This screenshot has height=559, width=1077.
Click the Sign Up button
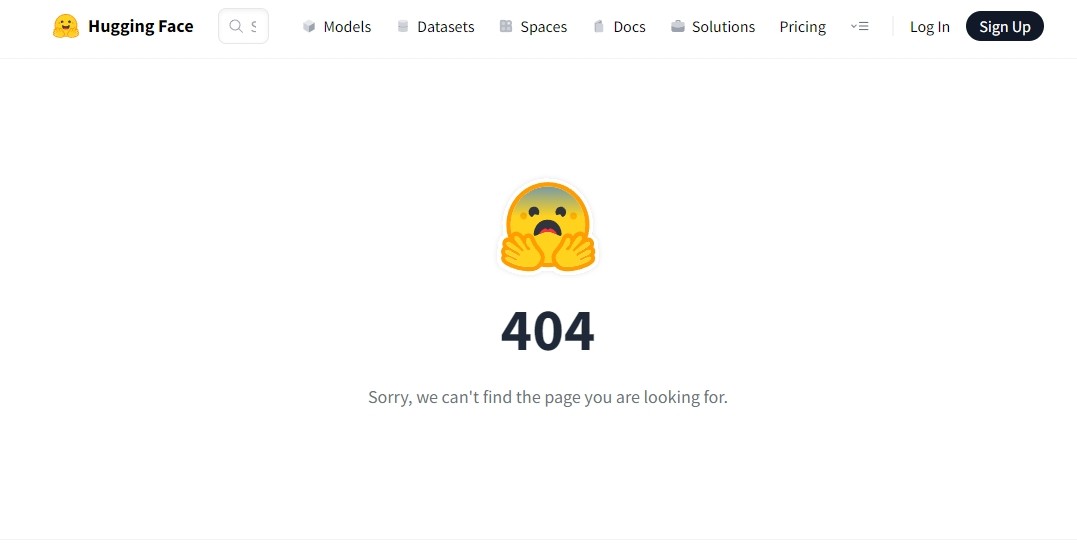pos(1005,26)
